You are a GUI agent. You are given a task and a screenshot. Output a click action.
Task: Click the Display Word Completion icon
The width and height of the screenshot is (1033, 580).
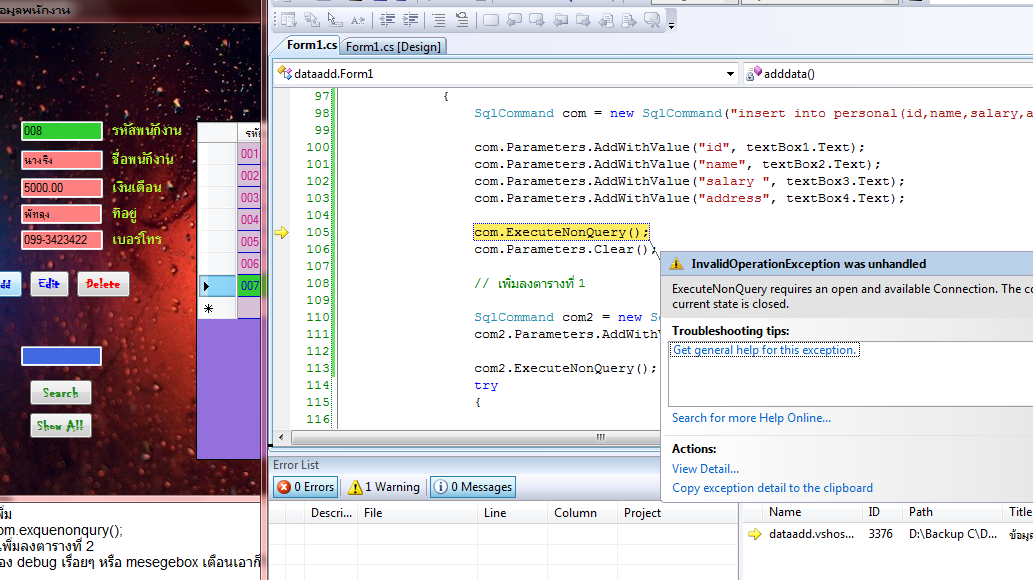[358, 20]
